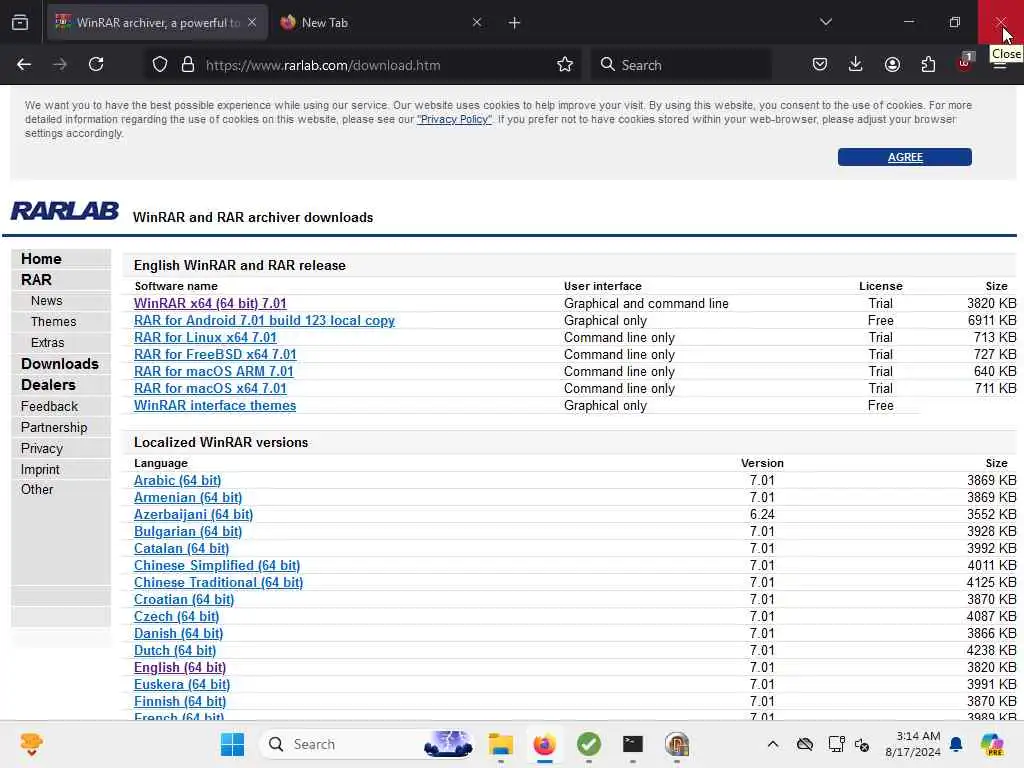The image size is (1024, 768).
Task: Open the tracking protection shield icon
Action: 160,65
